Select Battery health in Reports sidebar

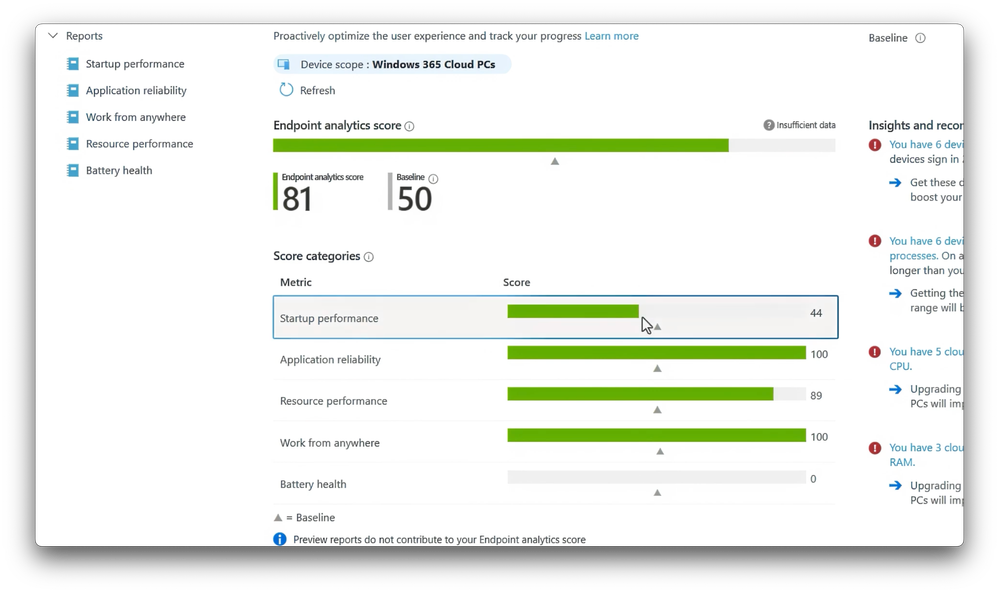tap(119, 171)
